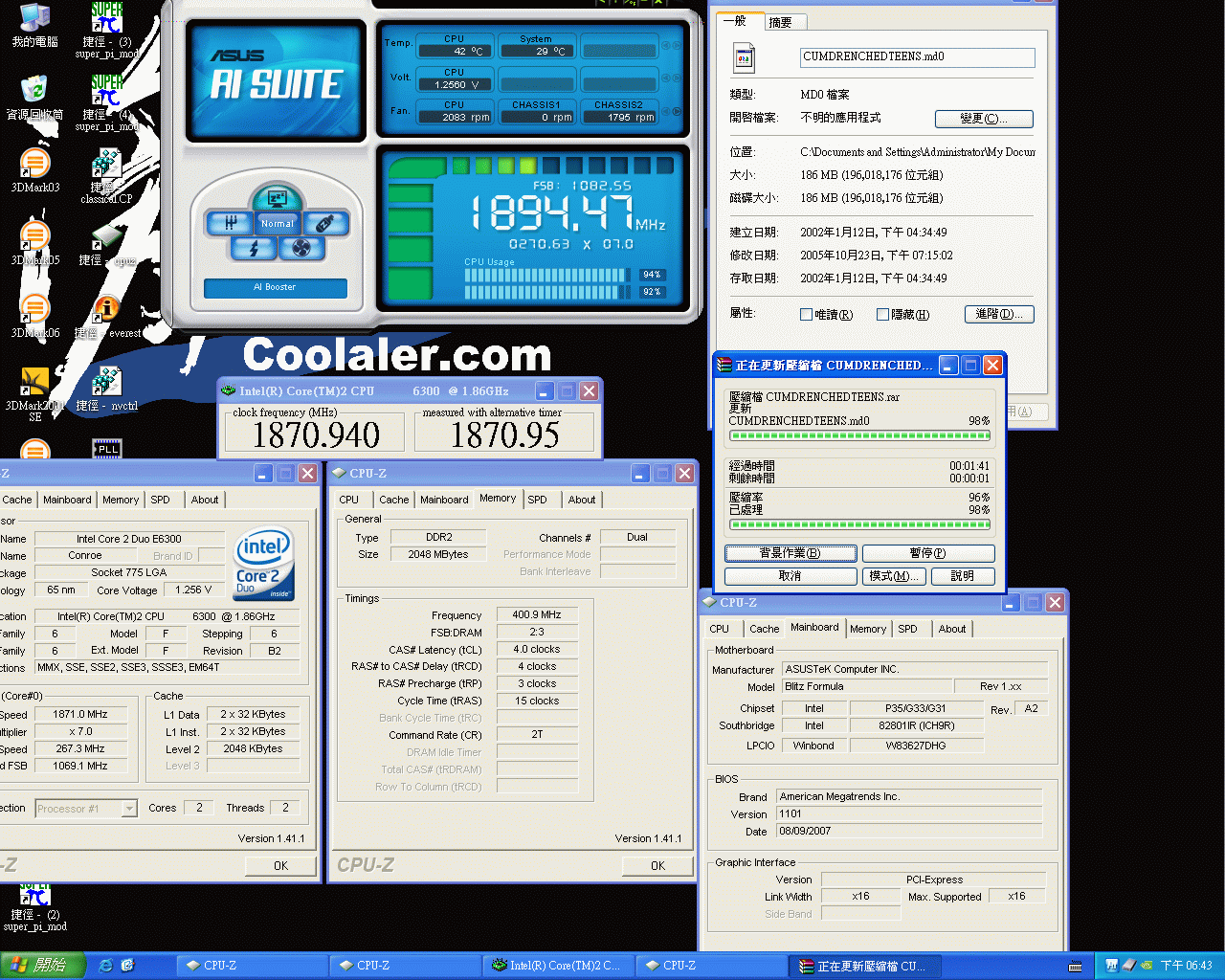This screenshot has height=980, width=1225.
Task: Click the Normal mode button in AI Suite
Action: [278, 224]
